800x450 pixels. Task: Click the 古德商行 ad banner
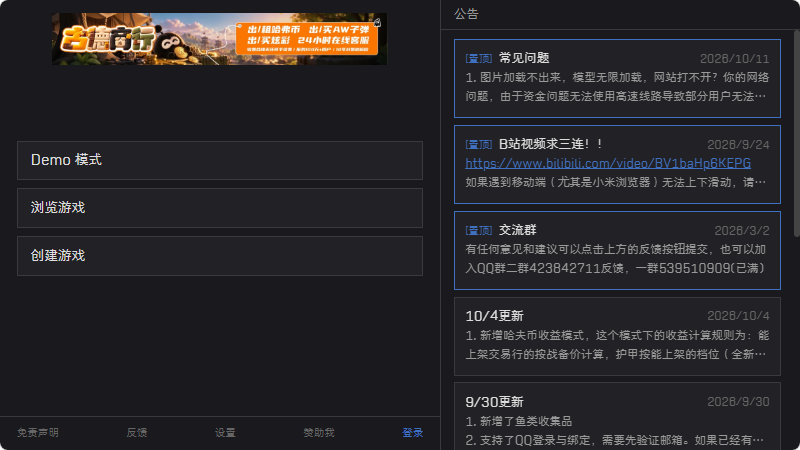tap(219, 39)
